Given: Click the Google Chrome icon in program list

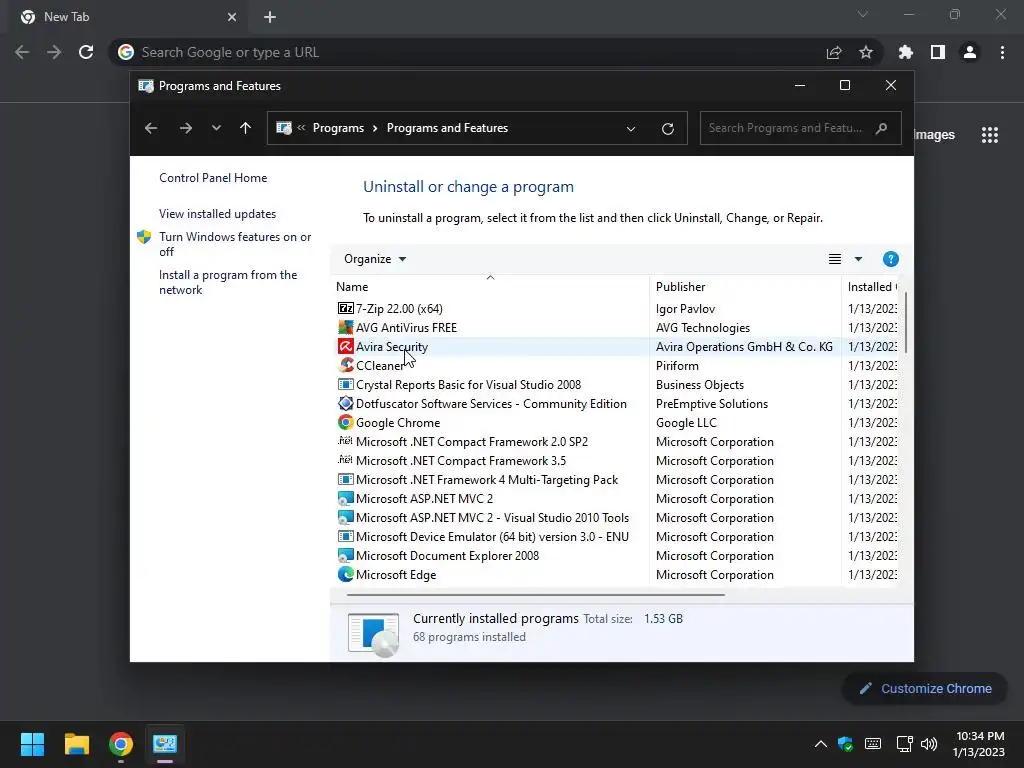Looking at the screenshot, I should tap(345, 422).
